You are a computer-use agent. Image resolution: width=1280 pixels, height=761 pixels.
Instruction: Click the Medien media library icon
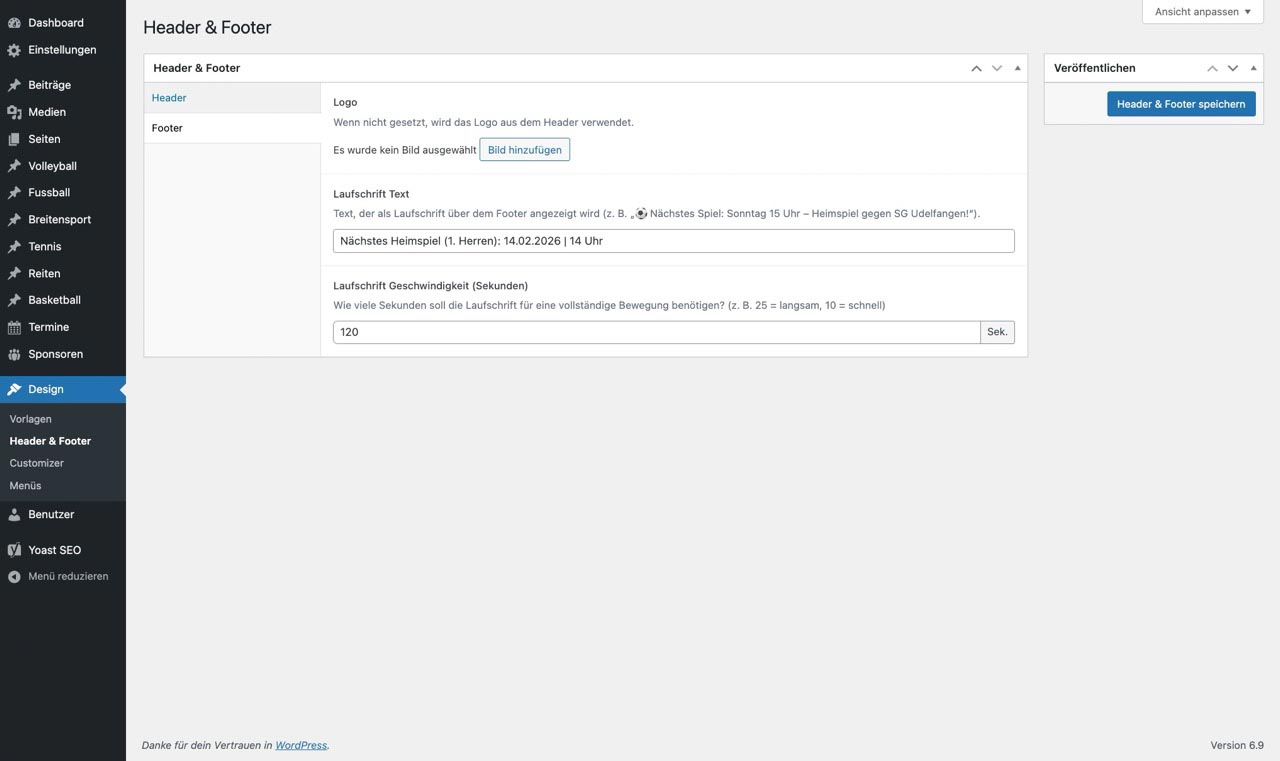point(14,112)
